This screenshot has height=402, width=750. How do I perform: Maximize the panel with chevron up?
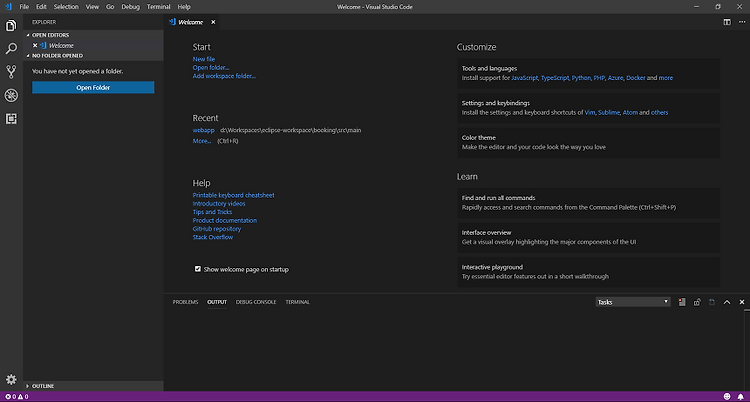(x=727, y=302)
